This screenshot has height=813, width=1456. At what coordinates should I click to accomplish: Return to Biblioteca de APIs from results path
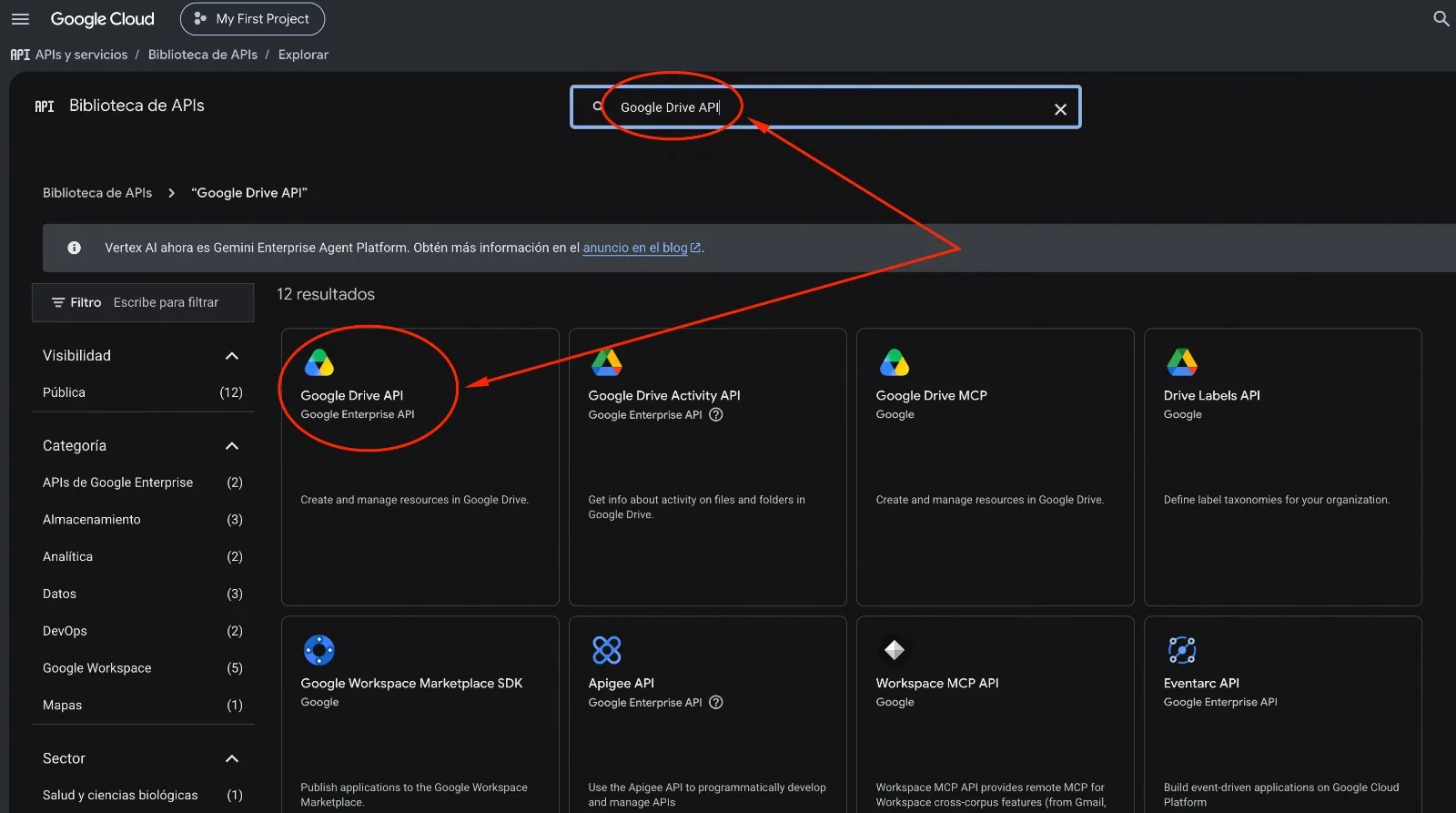click(x=97, y=193)
